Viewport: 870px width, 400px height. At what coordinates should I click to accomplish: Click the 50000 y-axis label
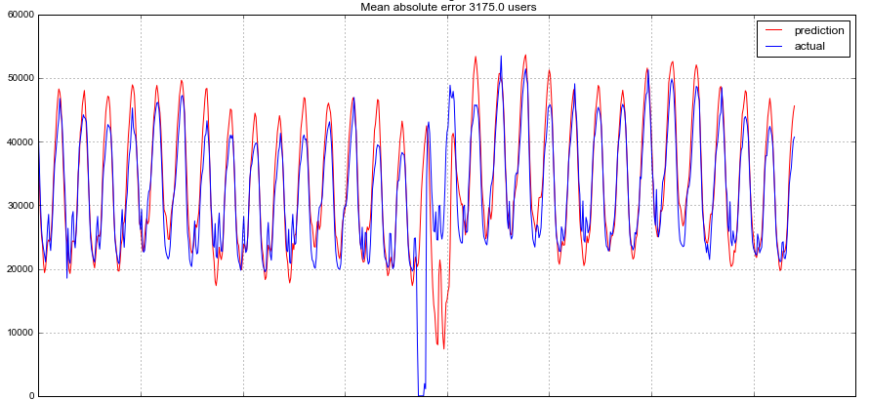point(21,79)
